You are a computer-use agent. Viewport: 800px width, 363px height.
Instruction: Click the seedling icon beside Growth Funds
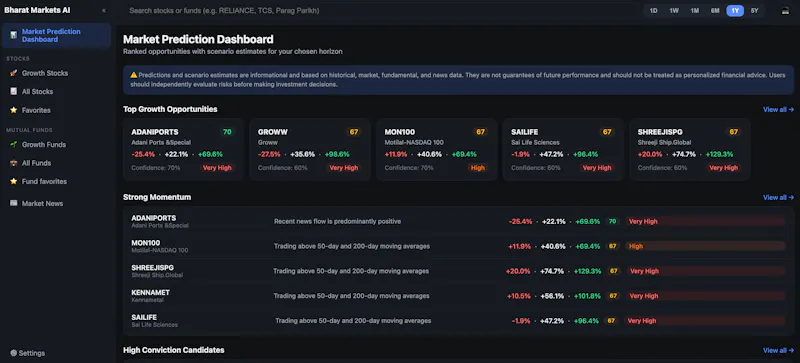(13, 144)
